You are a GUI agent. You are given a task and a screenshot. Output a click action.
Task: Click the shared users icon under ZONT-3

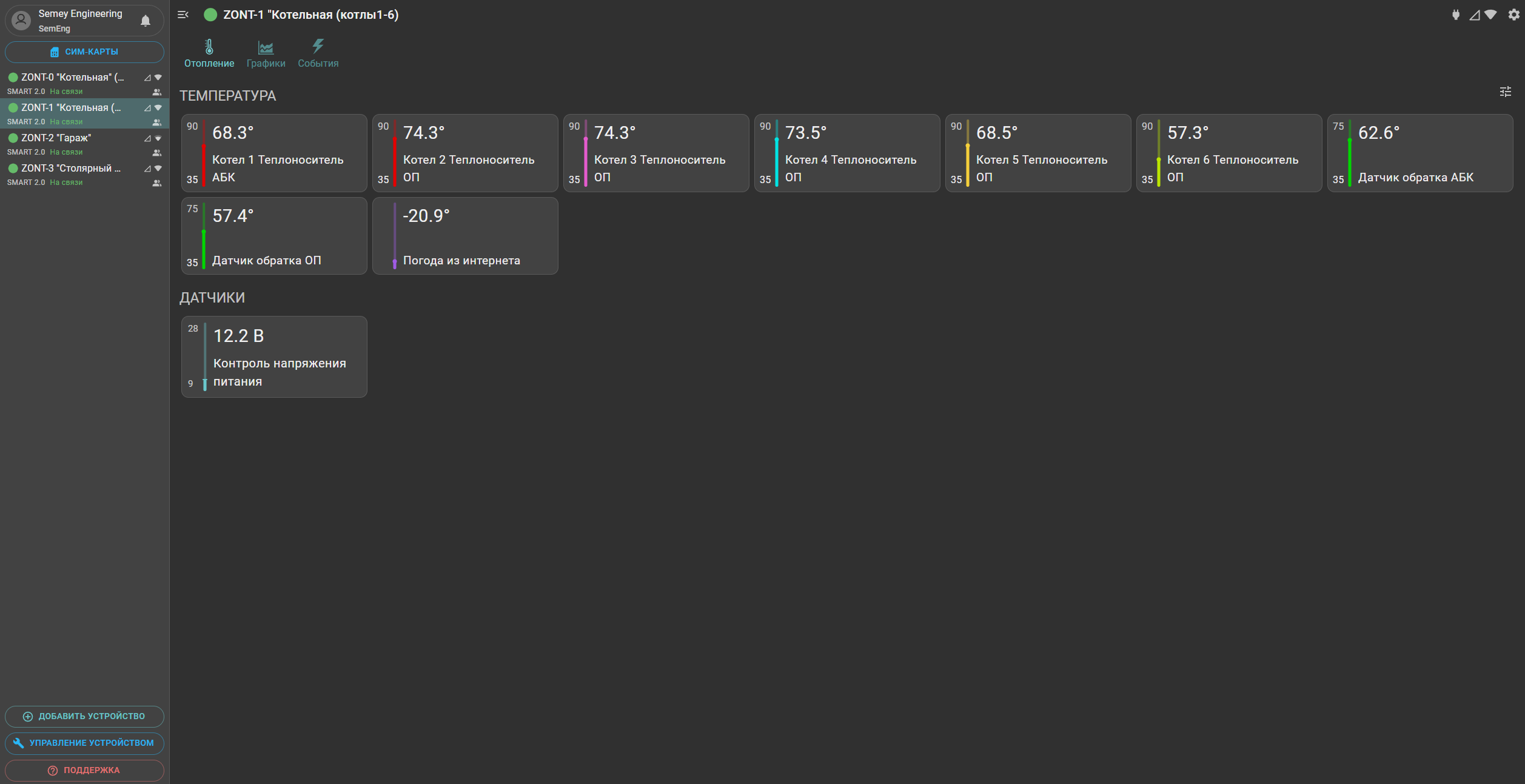click(156, 183)
